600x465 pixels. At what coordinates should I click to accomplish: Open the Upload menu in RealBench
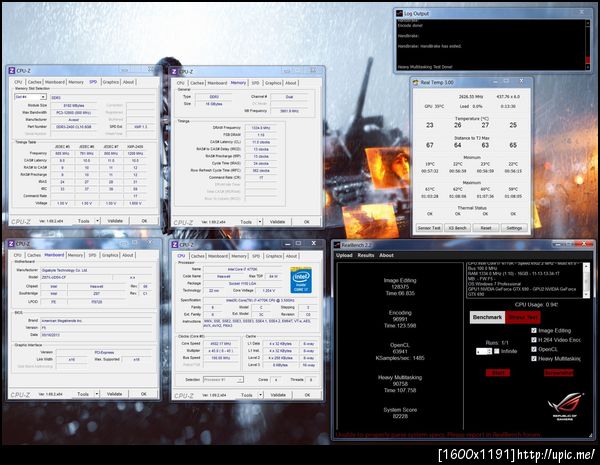pyautogui.click(x=344, y=255)
